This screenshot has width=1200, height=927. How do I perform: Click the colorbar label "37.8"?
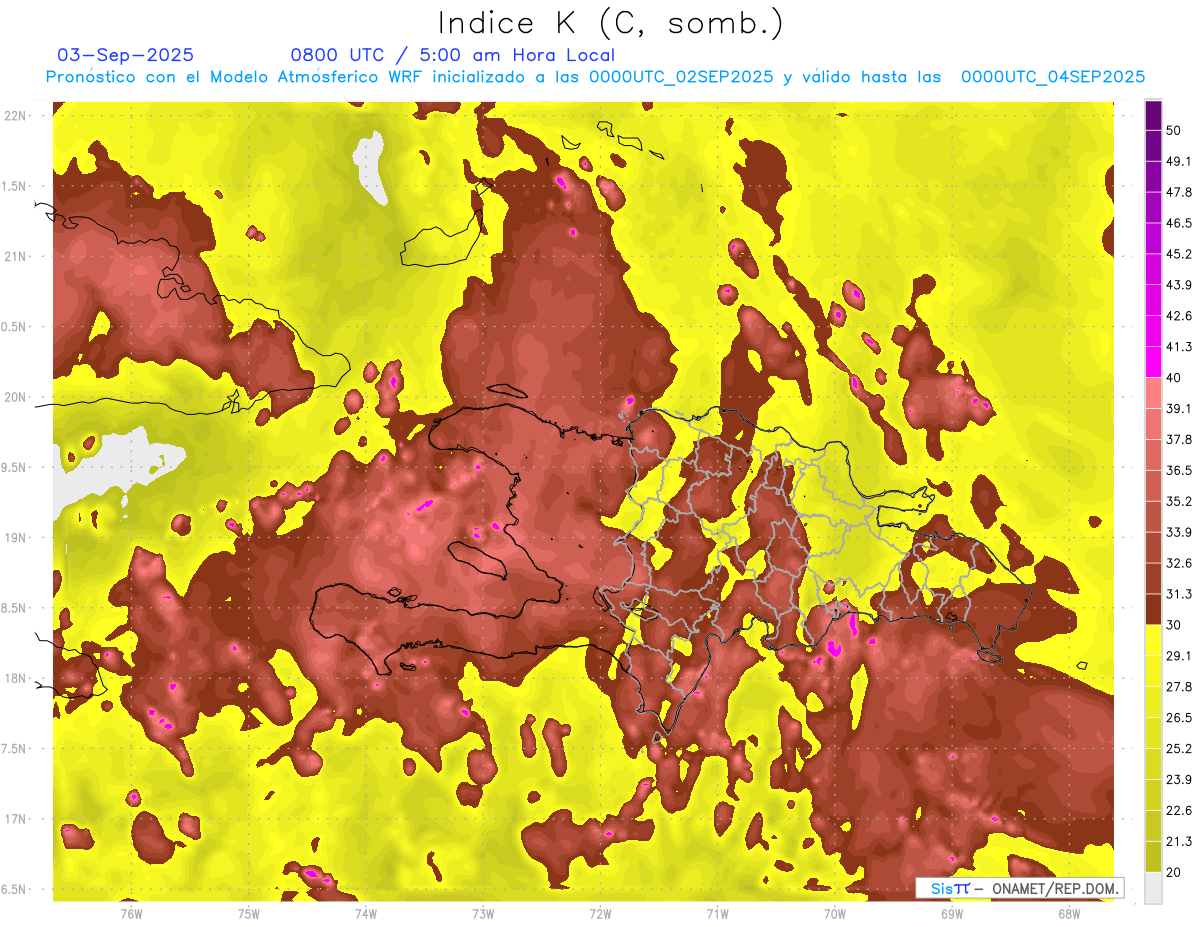1179,439
